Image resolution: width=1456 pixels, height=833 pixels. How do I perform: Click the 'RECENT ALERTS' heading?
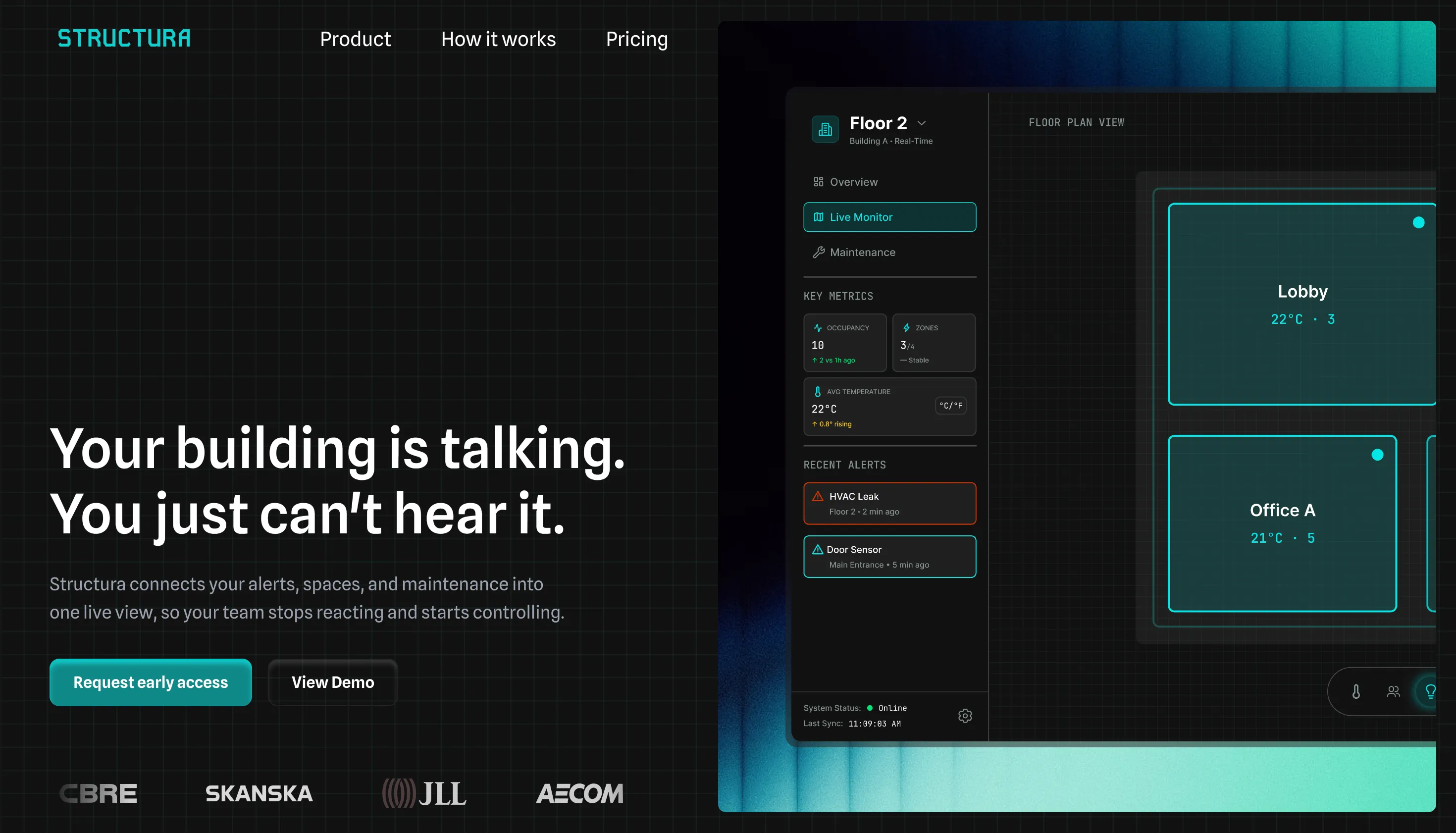pyautogui.click(x=844, y=465)
